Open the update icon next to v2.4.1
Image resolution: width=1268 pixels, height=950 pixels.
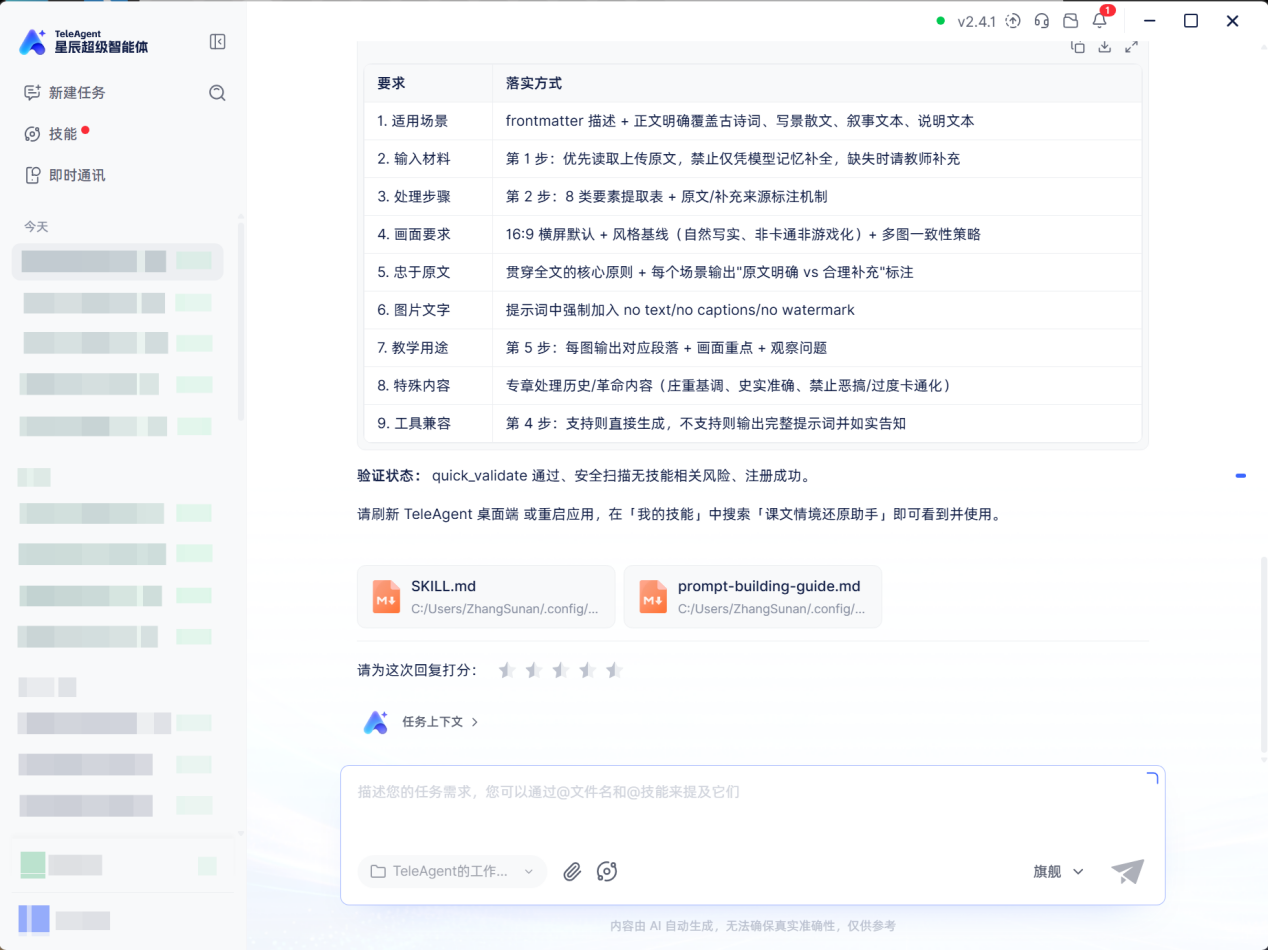(x=1013, y=21)
